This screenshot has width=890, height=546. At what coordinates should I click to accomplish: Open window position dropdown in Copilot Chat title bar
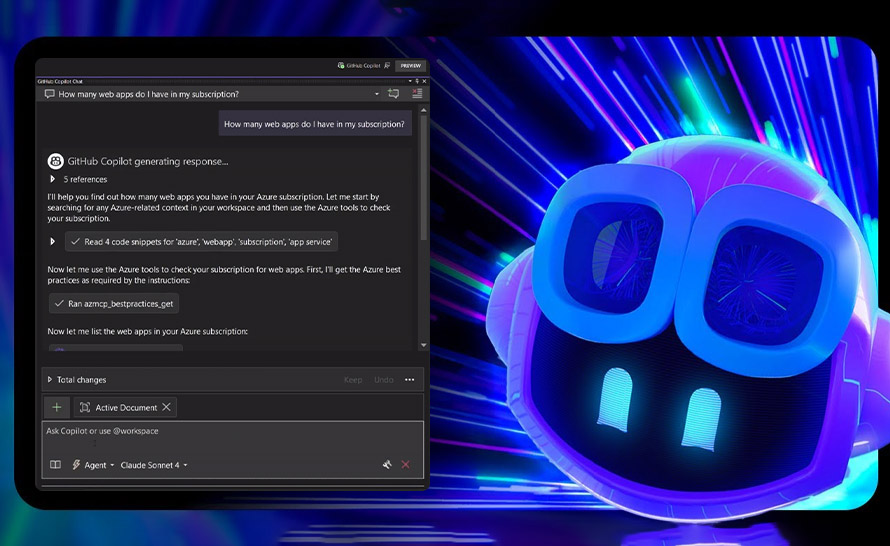410,81
